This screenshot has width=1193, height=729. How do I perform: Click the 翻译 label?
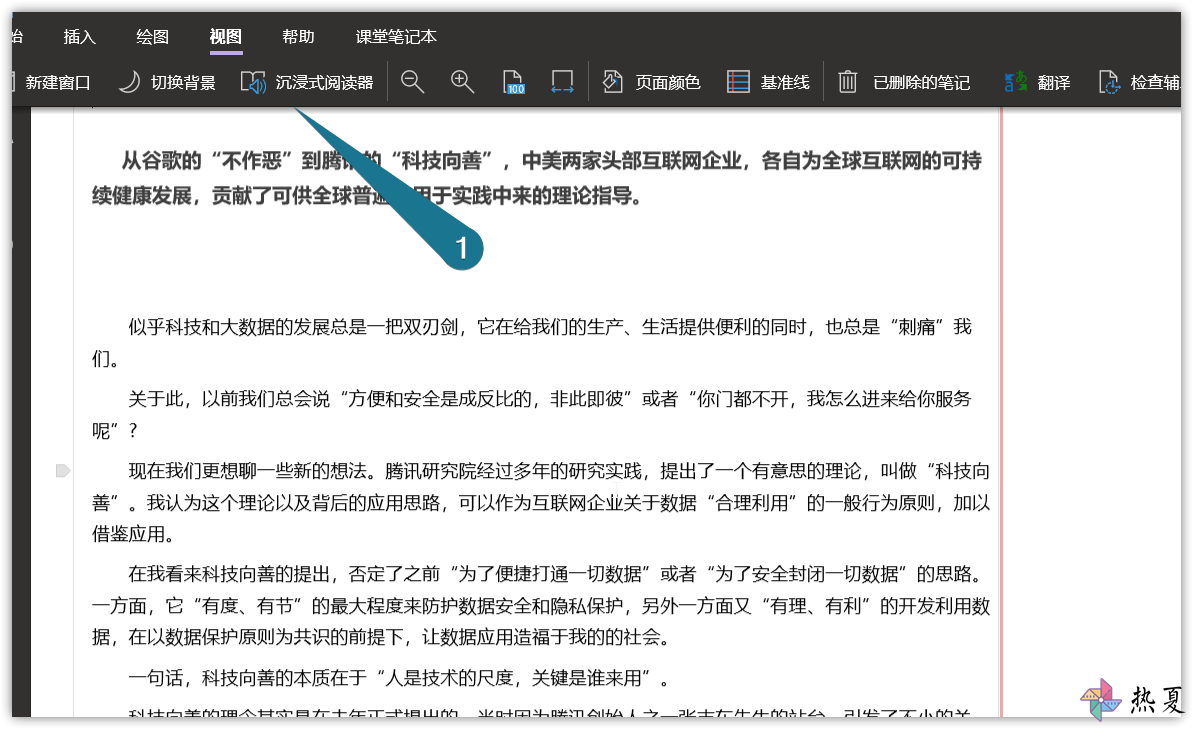tap(1054, 82)
